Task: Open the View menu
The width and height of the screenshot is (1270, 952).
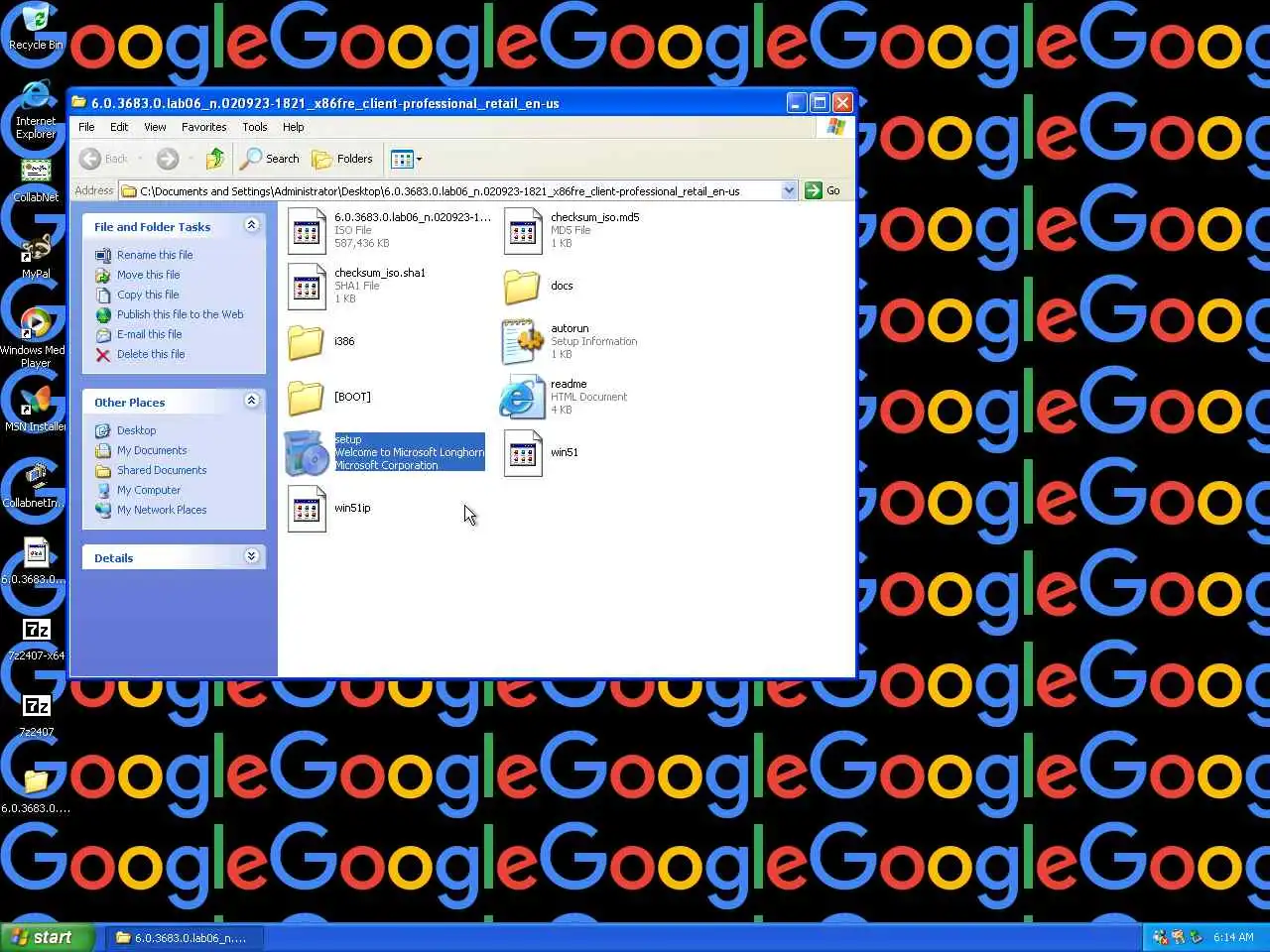Action: click(x=155, y=127)
